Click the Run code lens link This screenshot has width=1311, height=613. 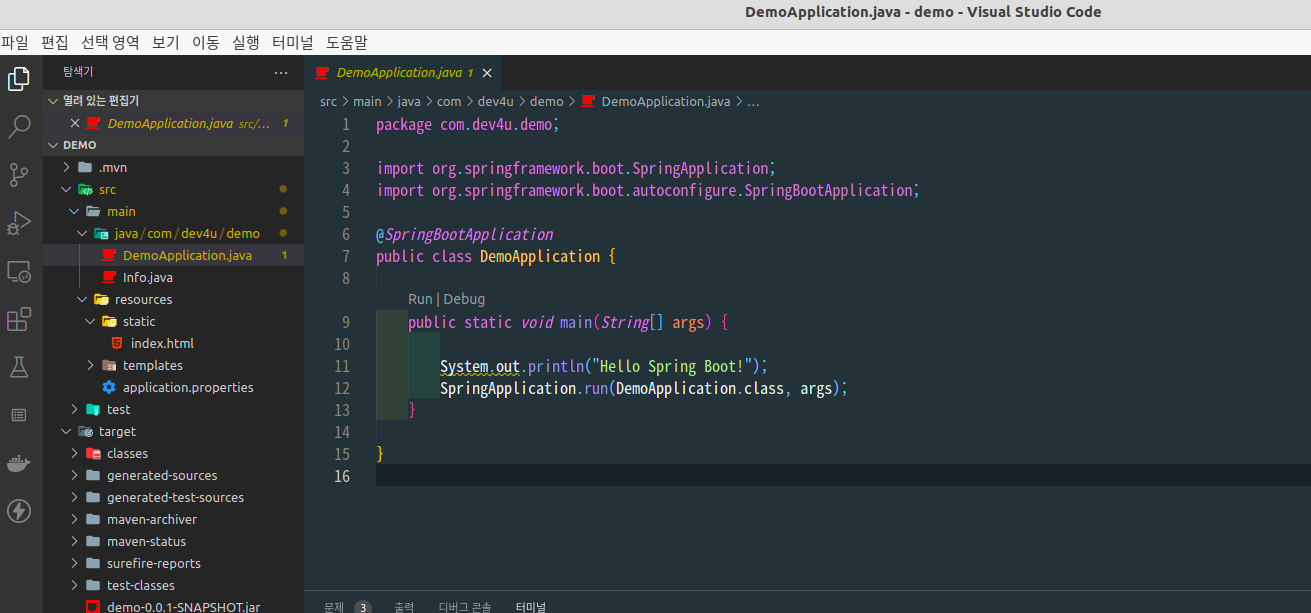pyautogui.click(x=420, y=299)
